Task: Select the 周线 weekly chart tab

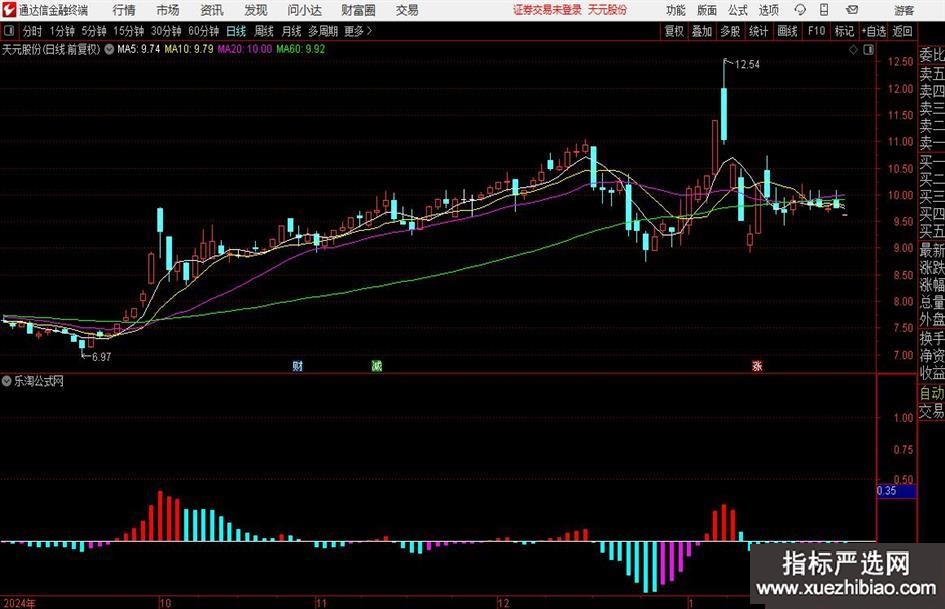Action: point(264,31)
